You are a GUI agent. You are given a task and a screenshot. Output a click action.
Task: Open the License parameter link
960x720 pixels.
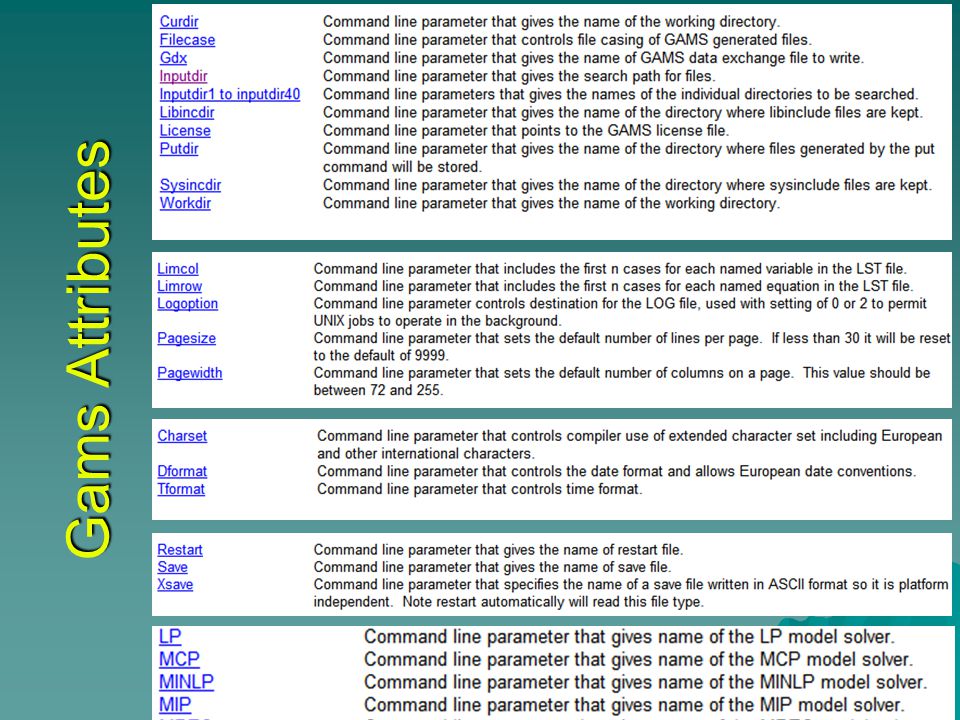click(x=185, y=130)
